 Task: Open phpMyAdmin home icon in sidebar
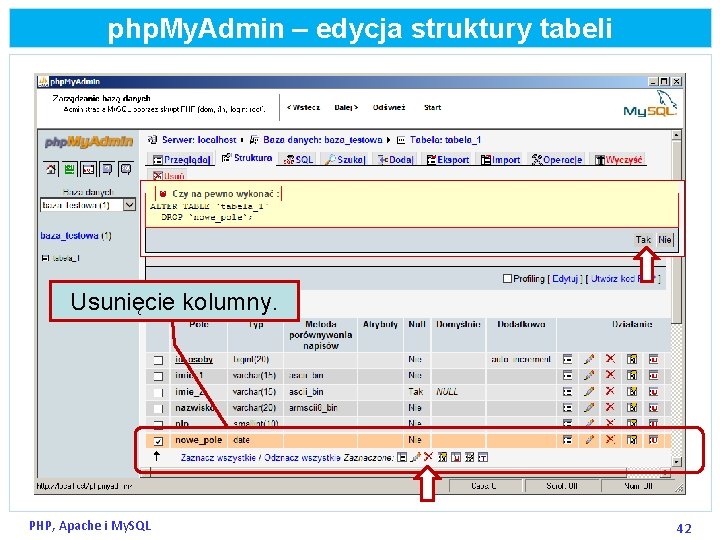point(51,169)
